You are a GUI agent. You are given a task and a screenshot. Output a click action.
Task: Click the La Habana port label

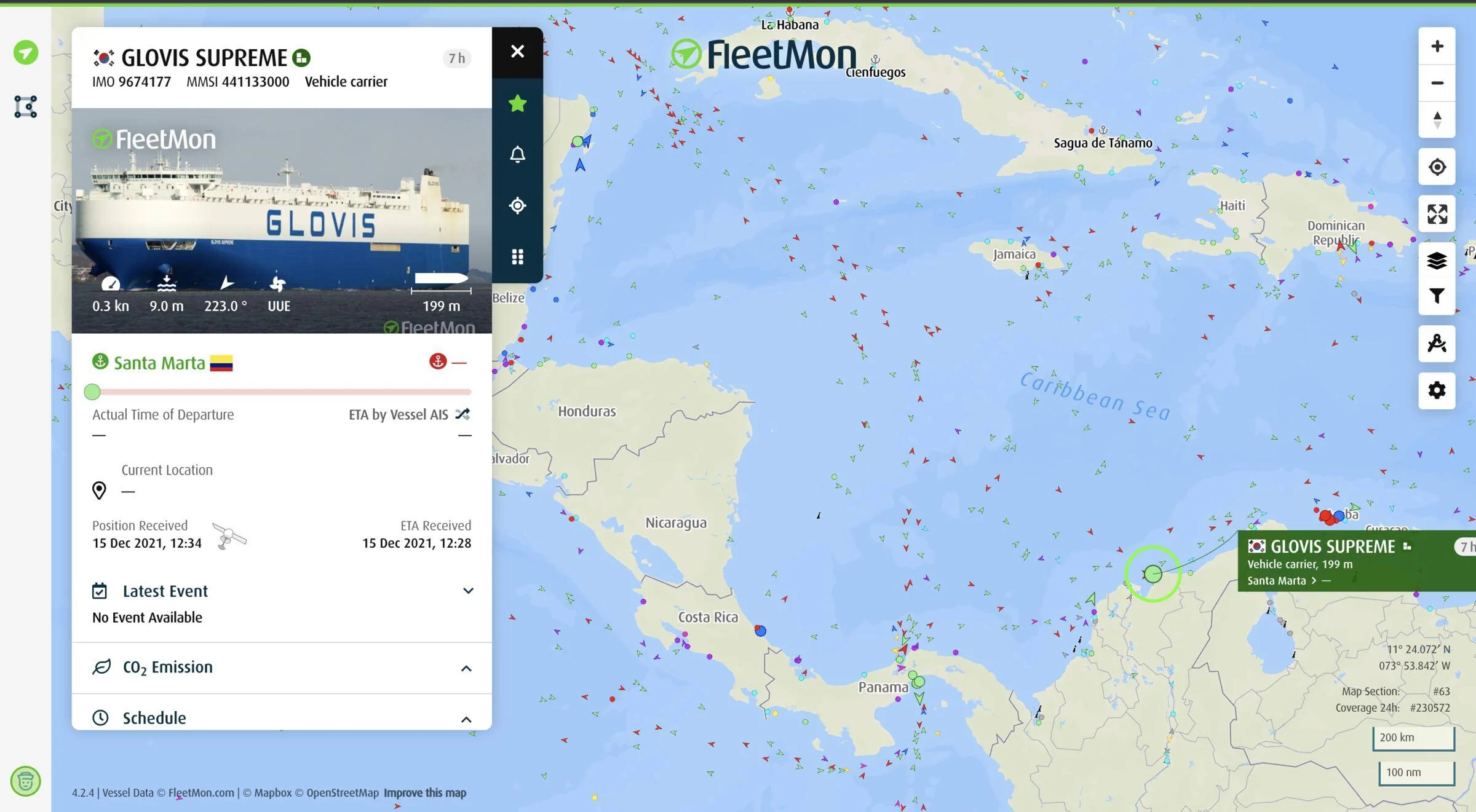(x=790, y=25)
